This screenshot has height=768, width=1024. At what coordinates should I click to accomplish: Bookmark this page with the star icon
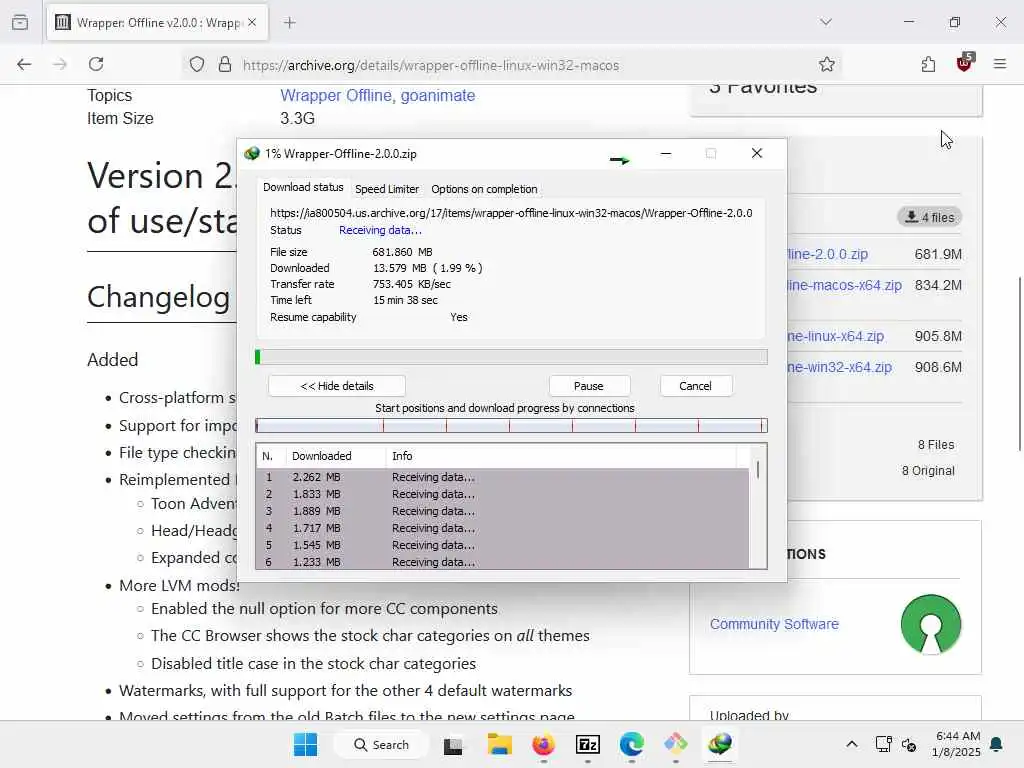pos(827,64)
